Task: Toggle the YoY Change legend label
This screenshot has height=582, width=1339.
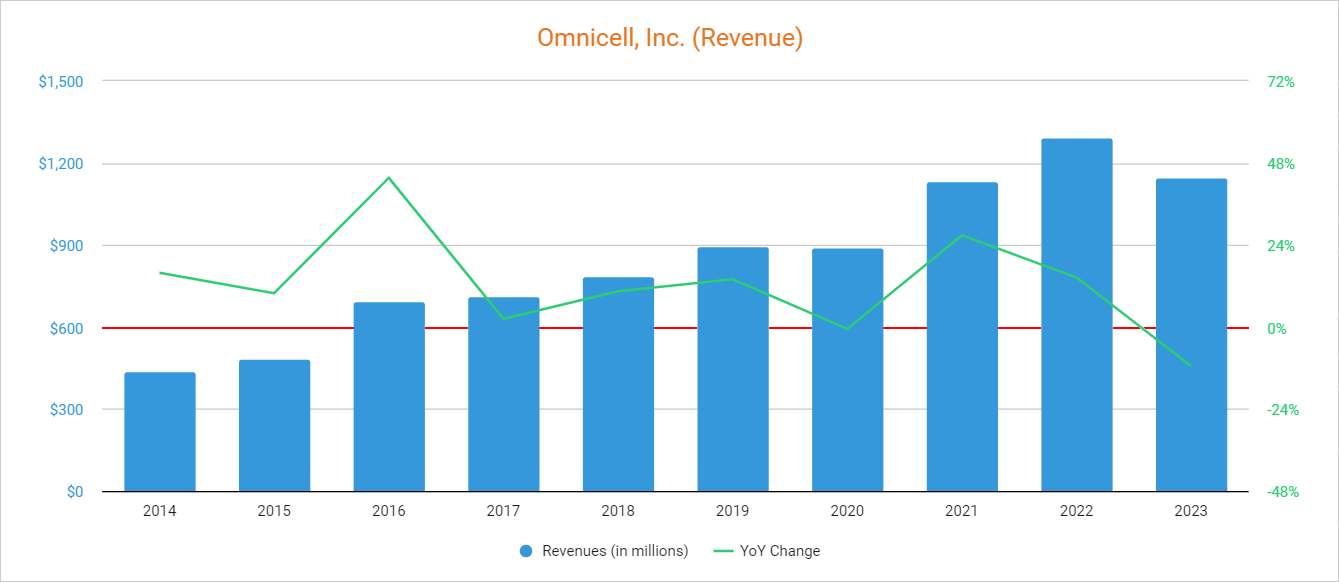Action: pos(780,551)
